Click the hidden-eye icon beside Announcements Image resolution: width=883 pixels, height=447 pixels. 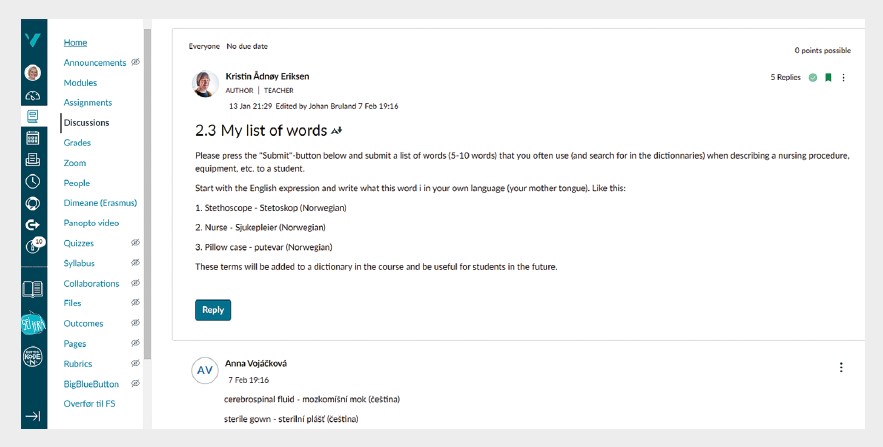[135, 62]
